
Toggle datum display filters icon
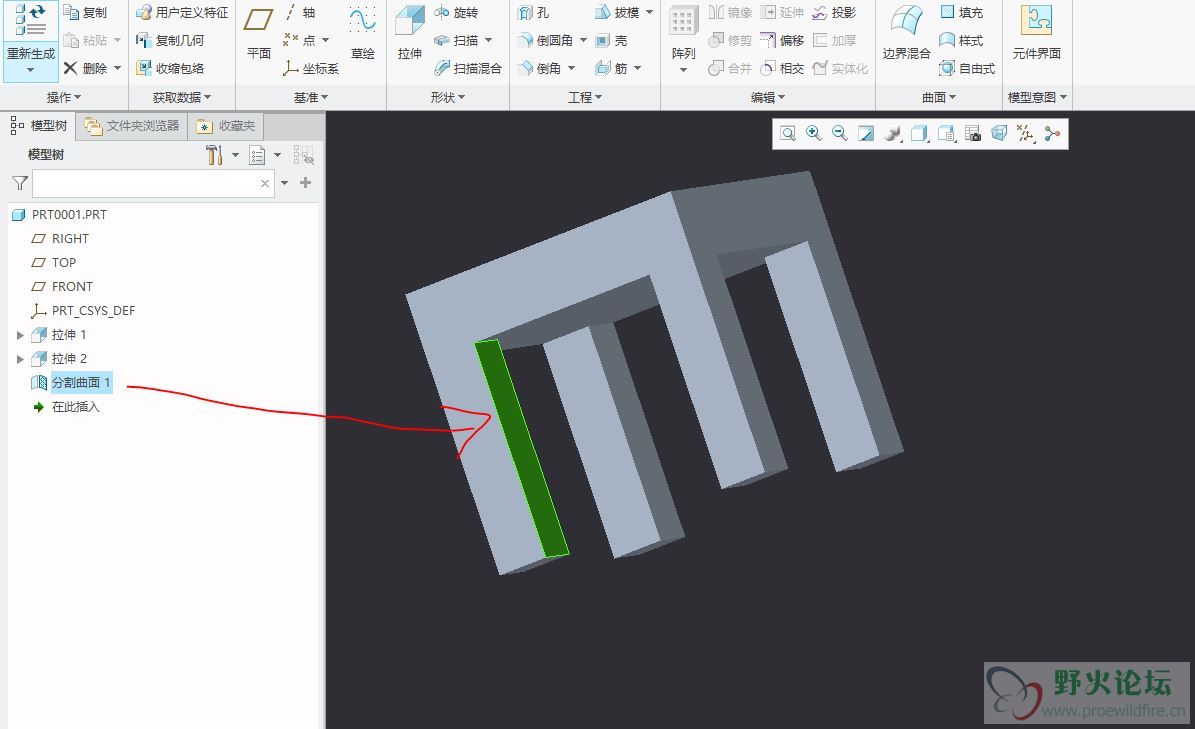tap(1025, 134)
